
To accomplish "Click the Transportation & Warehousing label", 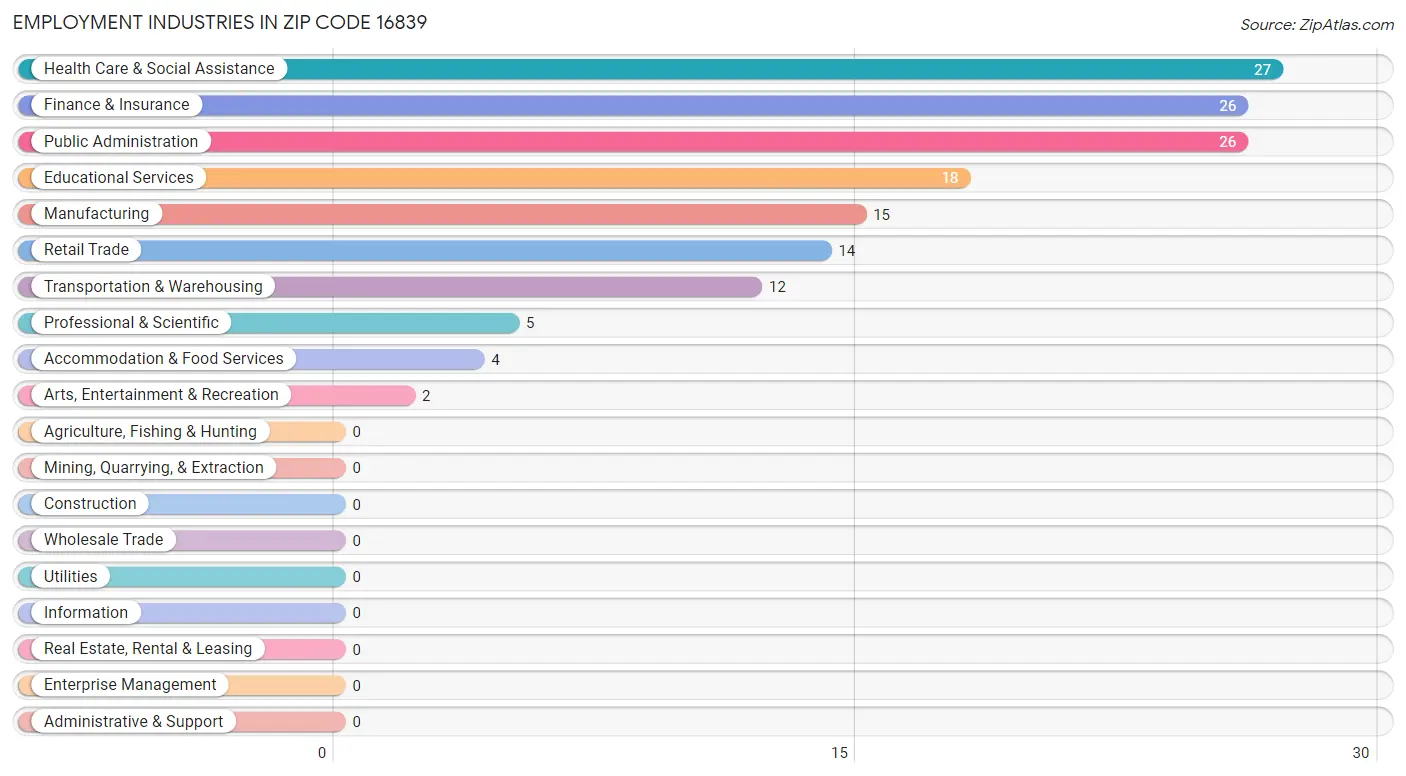I will tap(153, 287).
